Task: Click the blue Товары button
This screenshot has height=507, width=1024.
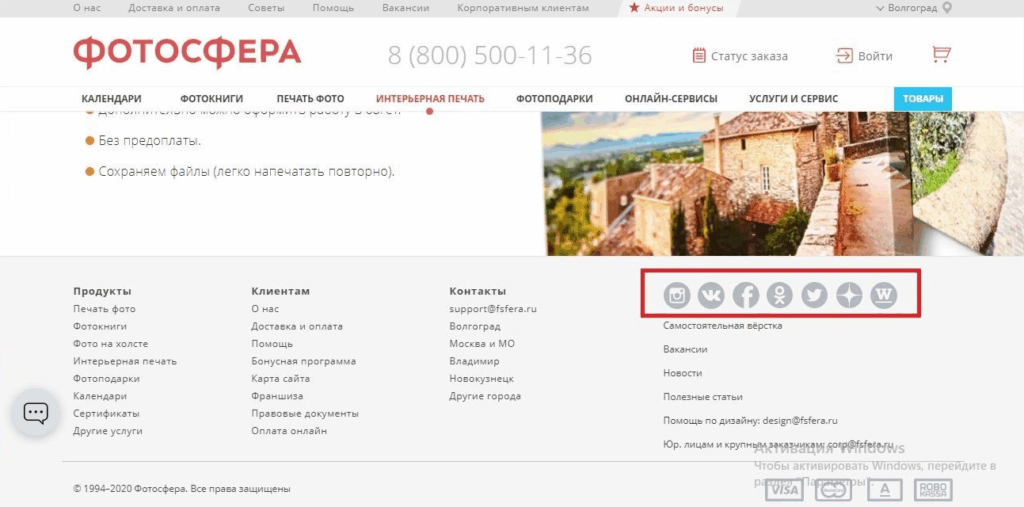Action: (923, 99)
